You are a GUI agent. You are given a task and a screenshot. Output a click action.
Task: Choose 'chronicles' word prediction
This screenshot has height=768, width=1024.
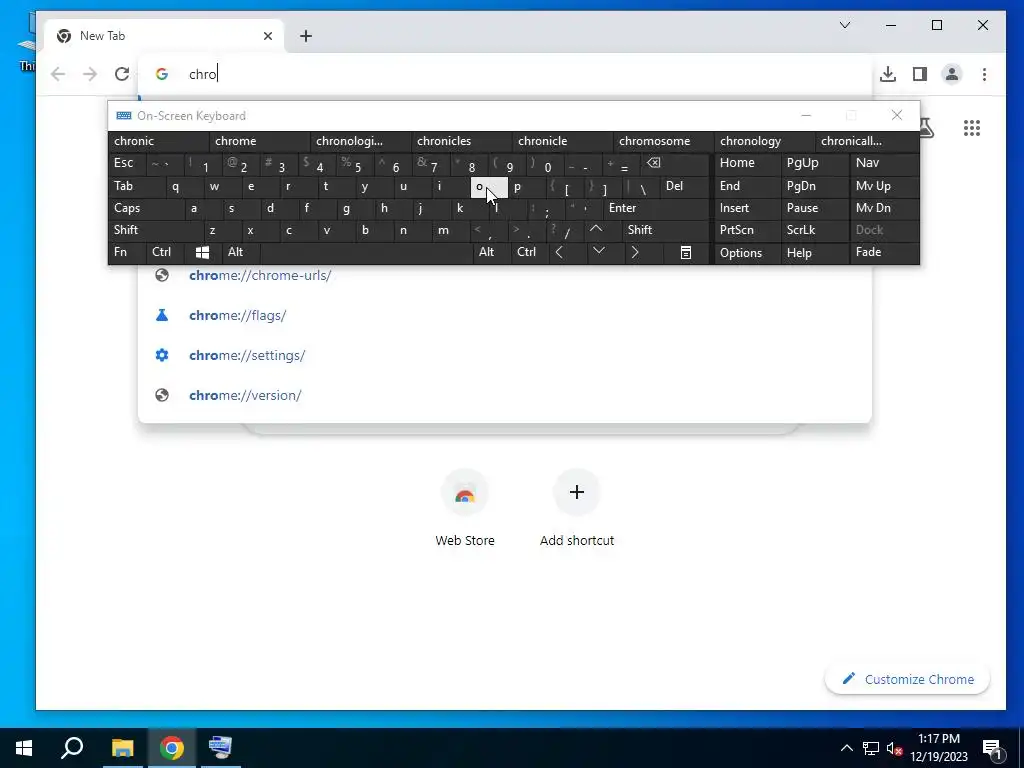pyautogui.click(x=461, y=141)
